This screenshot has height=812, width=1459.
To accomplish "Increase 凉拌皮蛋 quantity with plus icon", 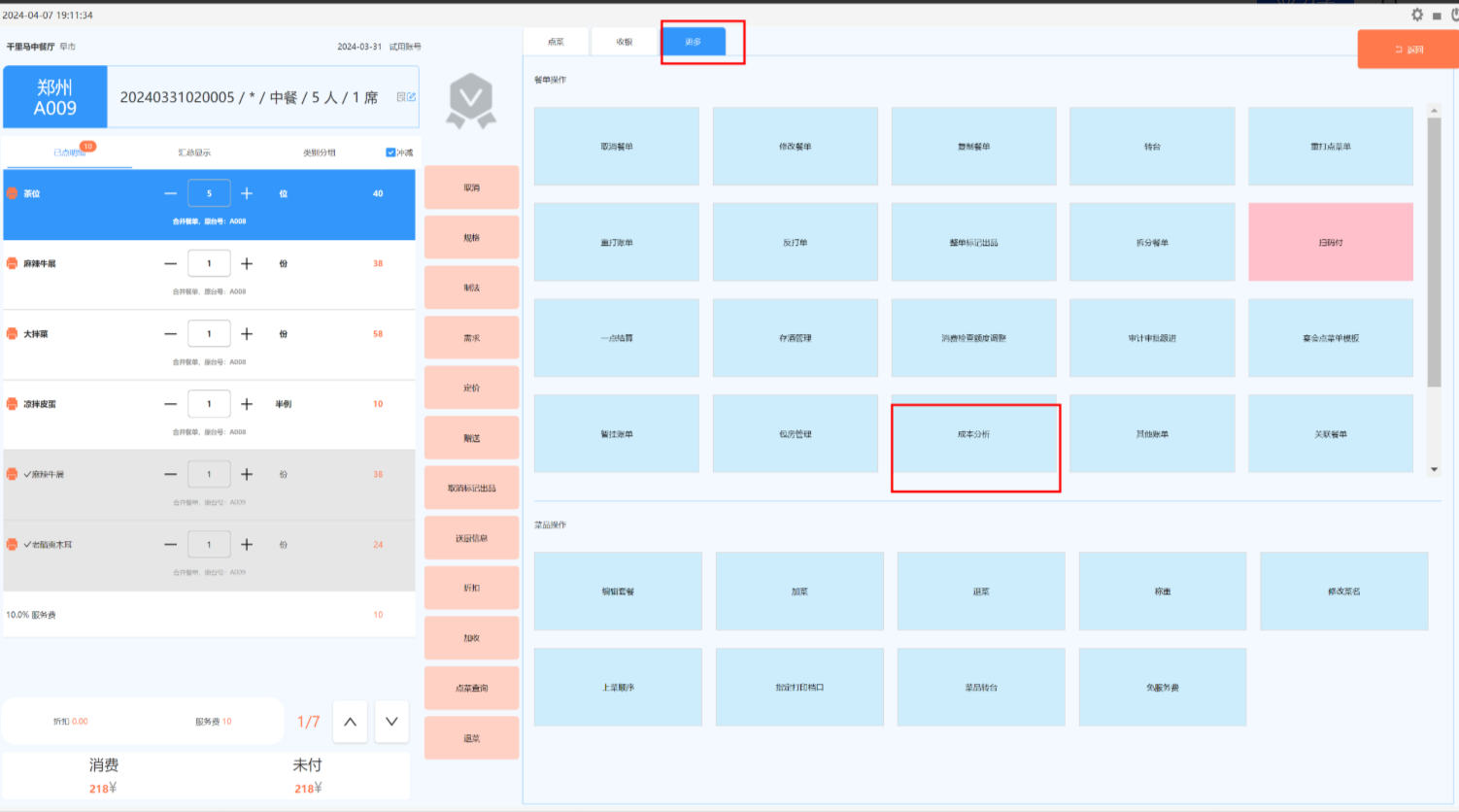I will tap(247, 404).
